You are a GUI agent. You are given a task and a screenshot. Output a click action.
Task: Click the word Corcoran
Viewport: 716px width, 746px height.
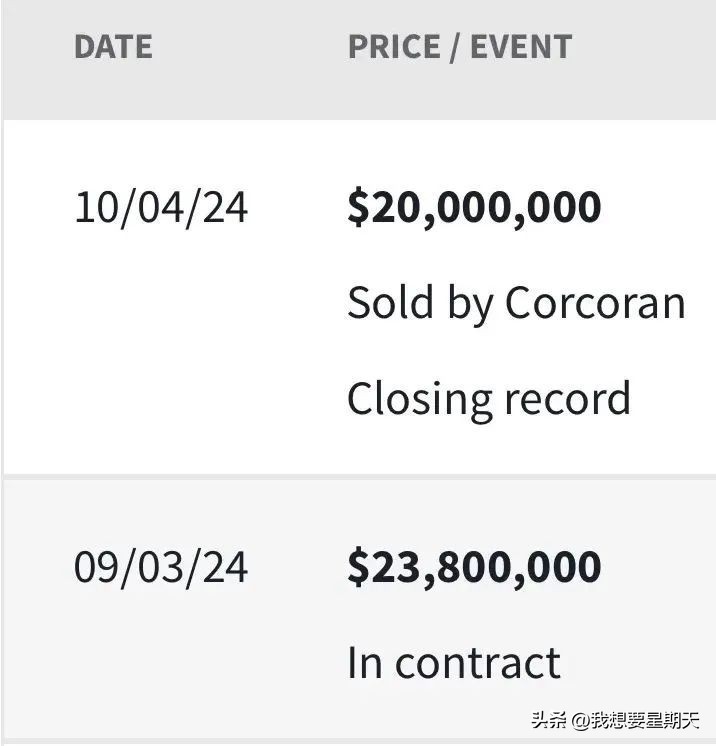(595, 303)
